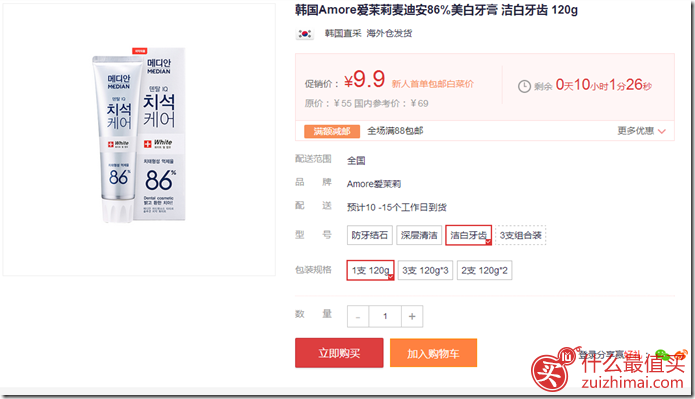Expand the 更多优惠 offers dropdown
This screenshot has width=695, height=399.
[641, 131]
